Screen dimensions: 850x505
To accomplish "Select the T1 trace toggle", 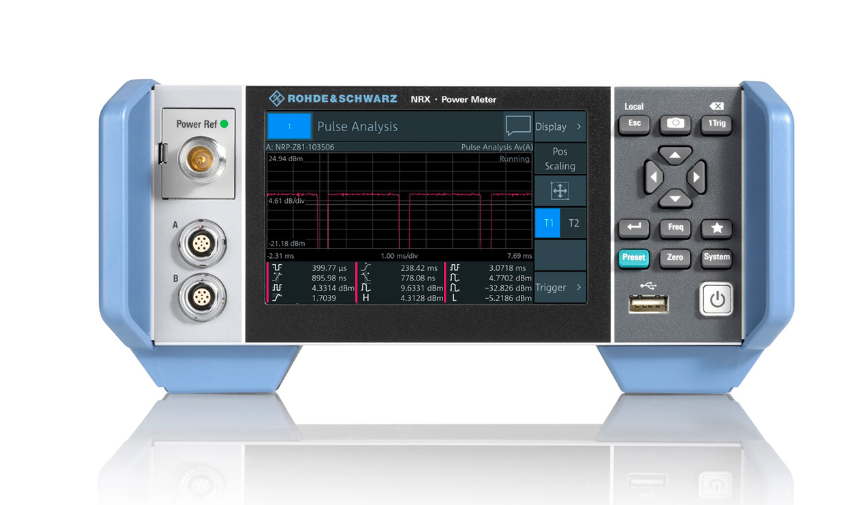I will [548, 223].
